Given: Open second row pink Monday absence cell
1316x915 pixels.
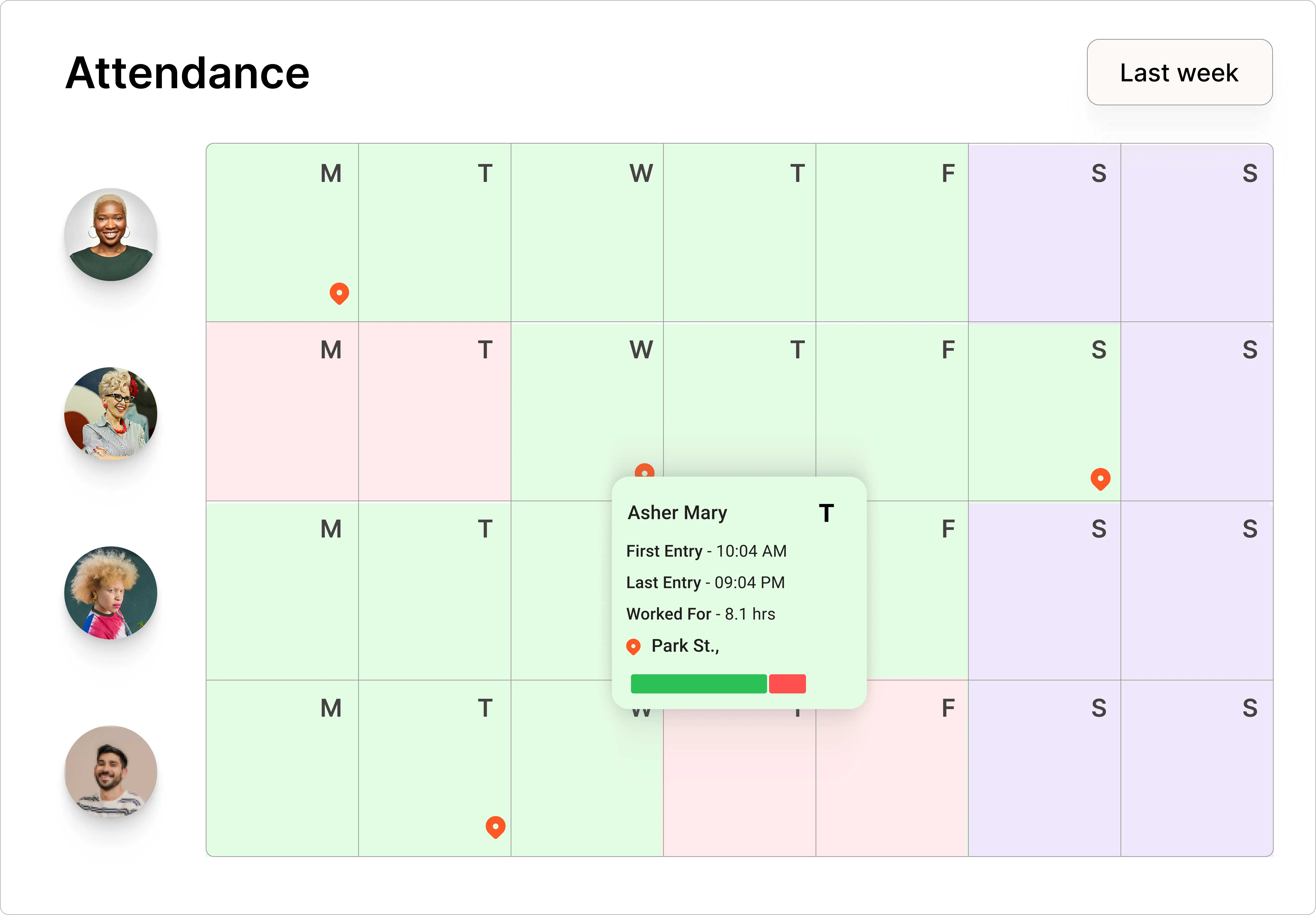Looking at the screenshot, I should 283,411.
